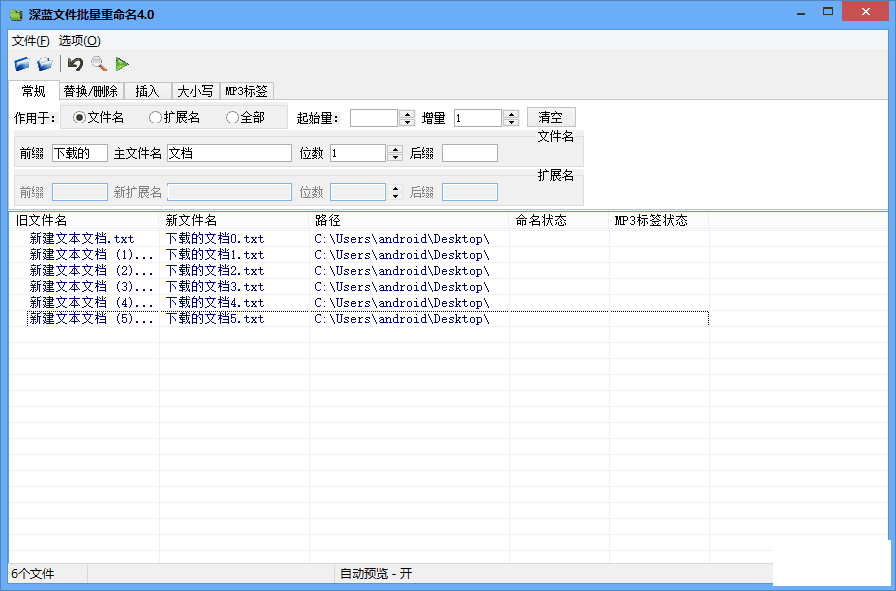This screenshot has height=591, width=896.
Task: Click the magnifier preview icon
Action: click(99, 64)
